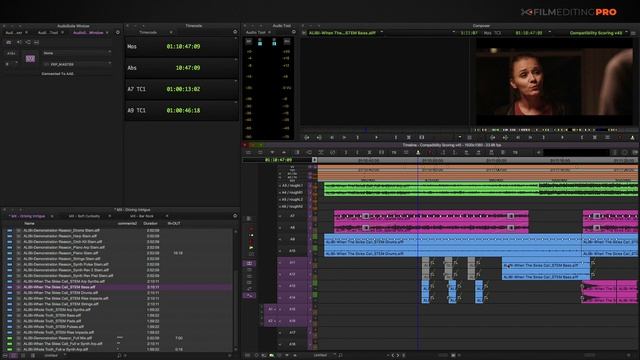640x360 pixels.
Task: Select the AudioSuite Window tab
Action: [x=88, y=32]
